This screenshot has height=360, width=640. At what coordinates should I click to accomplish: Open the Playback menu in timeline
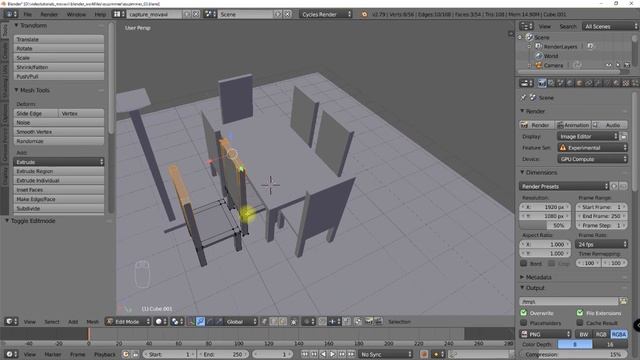click(x=105, y=354)
